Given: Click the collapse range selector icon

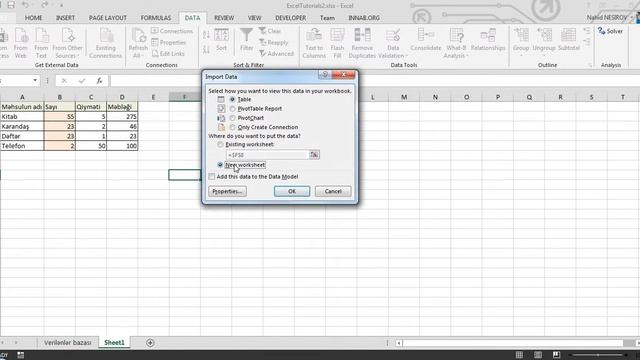Looking at the screenshot, I should pos(314,155).
